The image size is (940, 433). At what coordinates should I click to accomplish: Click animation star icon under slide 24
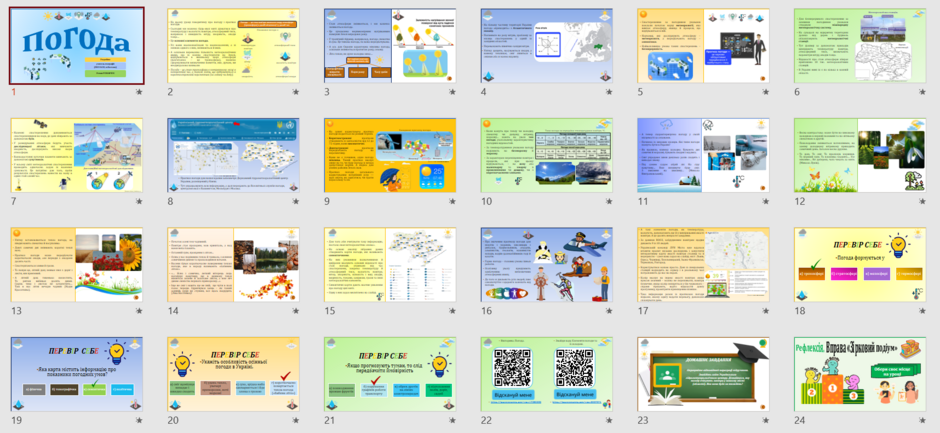point(923,420)
